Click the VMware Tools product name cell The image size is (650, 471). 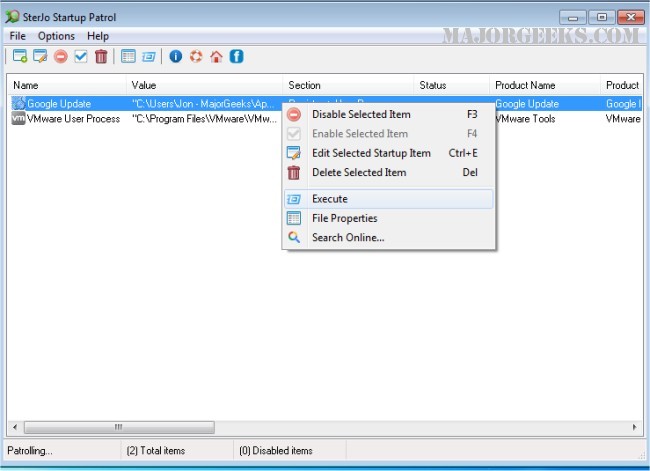click(526, 119)
